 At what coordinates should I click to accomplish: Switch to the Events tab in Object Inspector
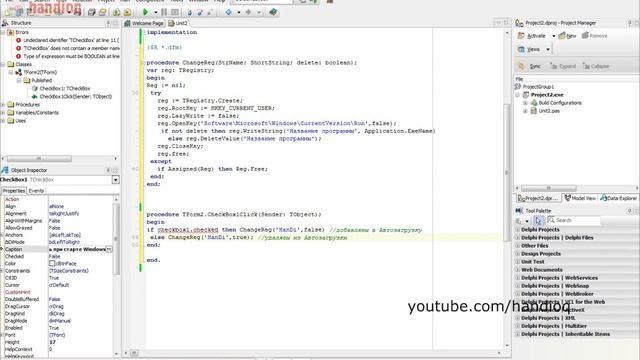click(x=36, y=191)
